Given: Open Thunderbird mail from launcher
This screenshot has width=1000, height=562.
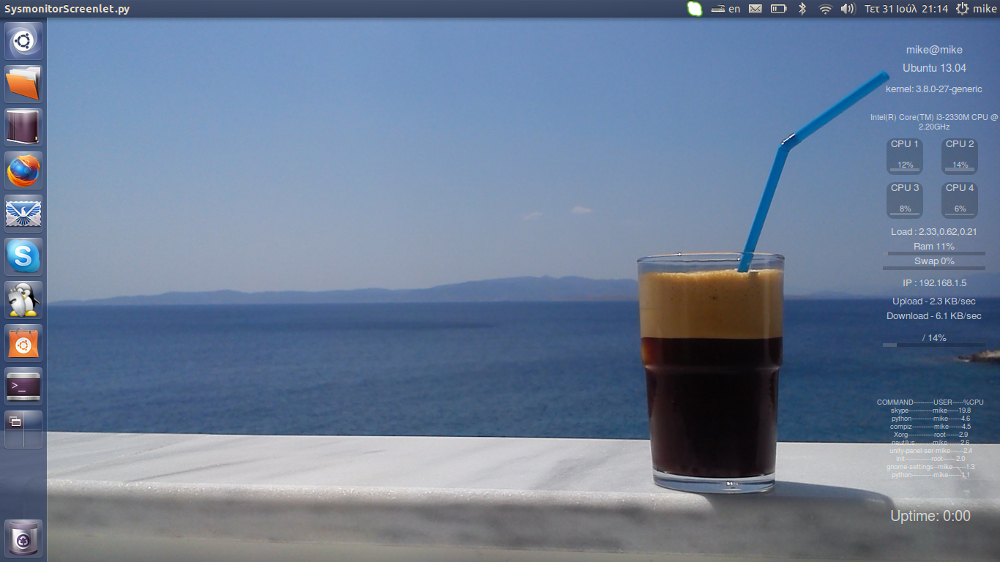Looking at the screenshot, I should pos(23,213).
